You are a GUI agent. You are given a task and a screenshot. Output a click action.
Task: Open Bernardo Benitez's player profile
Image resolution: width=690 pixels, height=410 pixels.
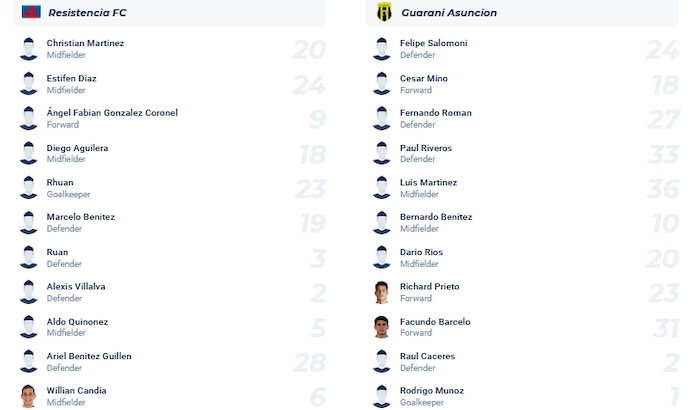pos(436,217)
